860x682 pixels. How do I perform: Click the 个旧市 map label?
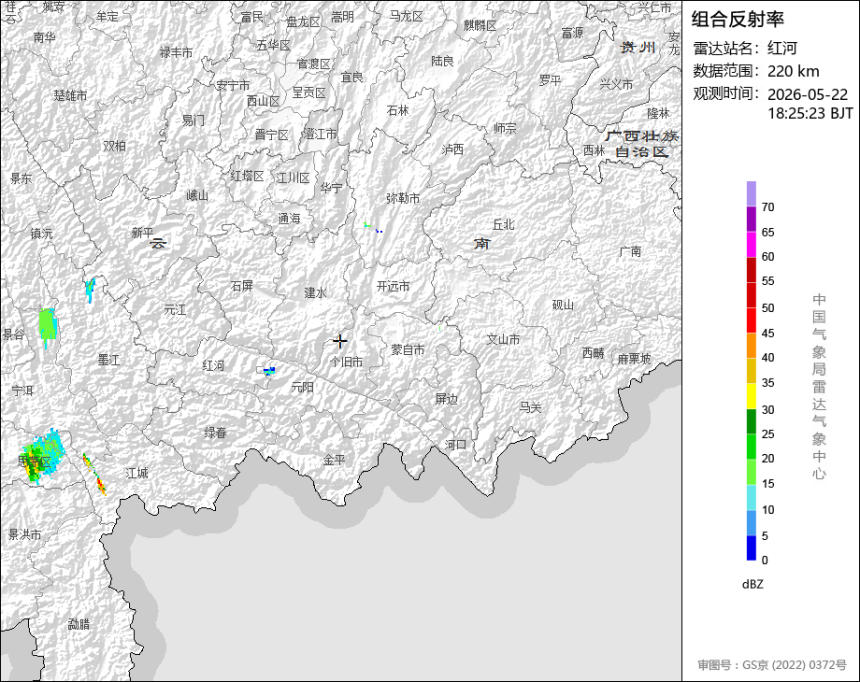(x=347, y=362)
